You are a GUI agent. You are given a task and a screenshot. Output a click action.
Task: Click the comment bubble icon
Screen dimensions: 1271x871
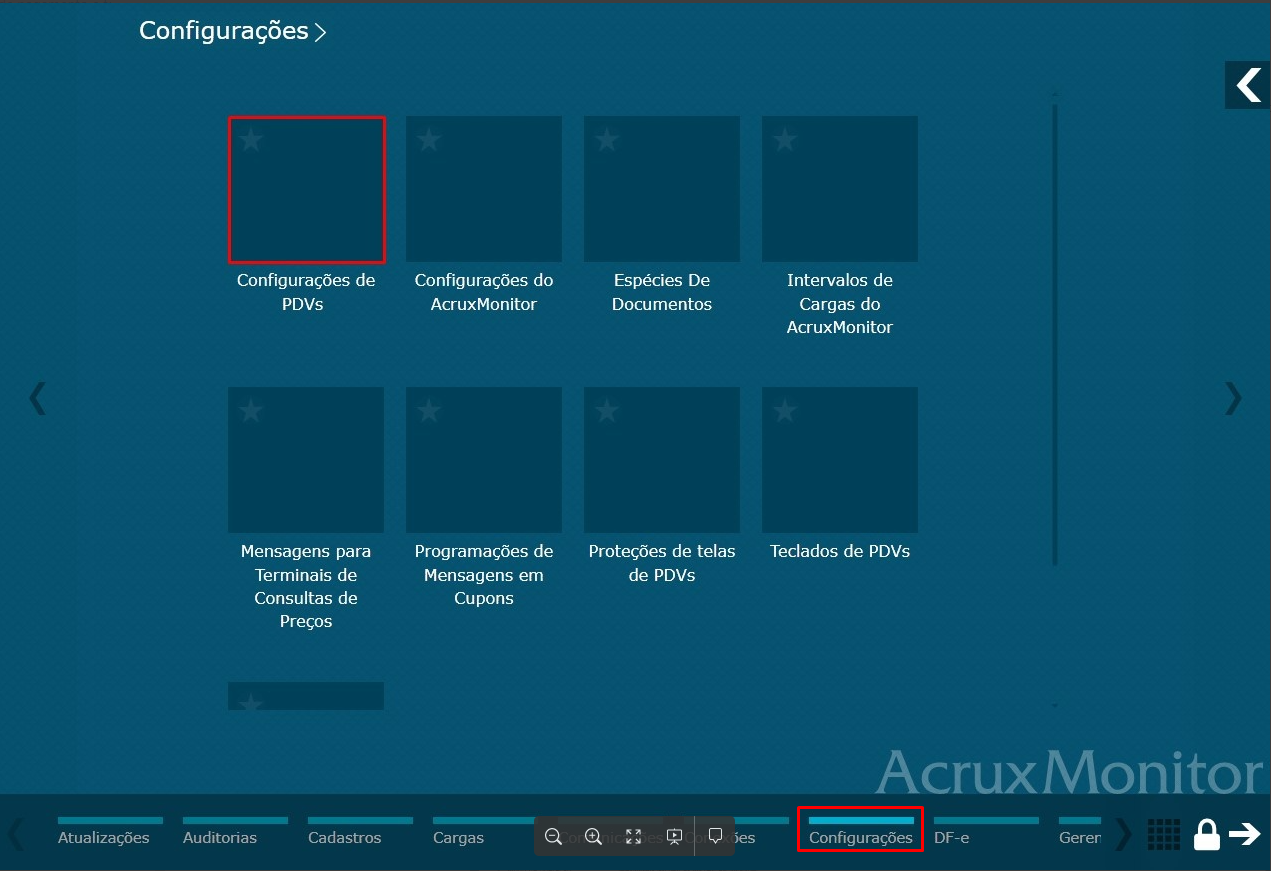(x=715, y=836)
